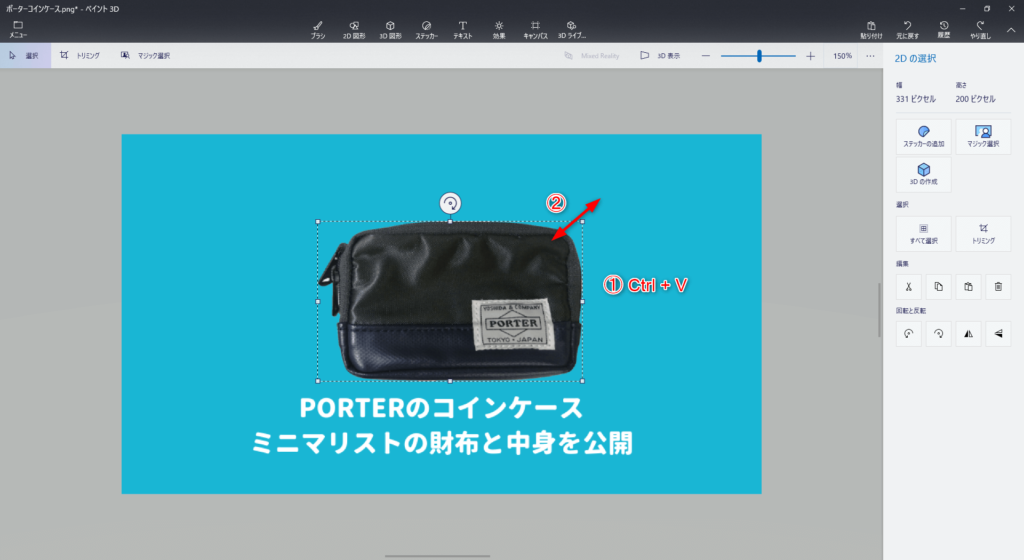
Task: Toggle the 3D 表示 view
Action: click(660, 55)
